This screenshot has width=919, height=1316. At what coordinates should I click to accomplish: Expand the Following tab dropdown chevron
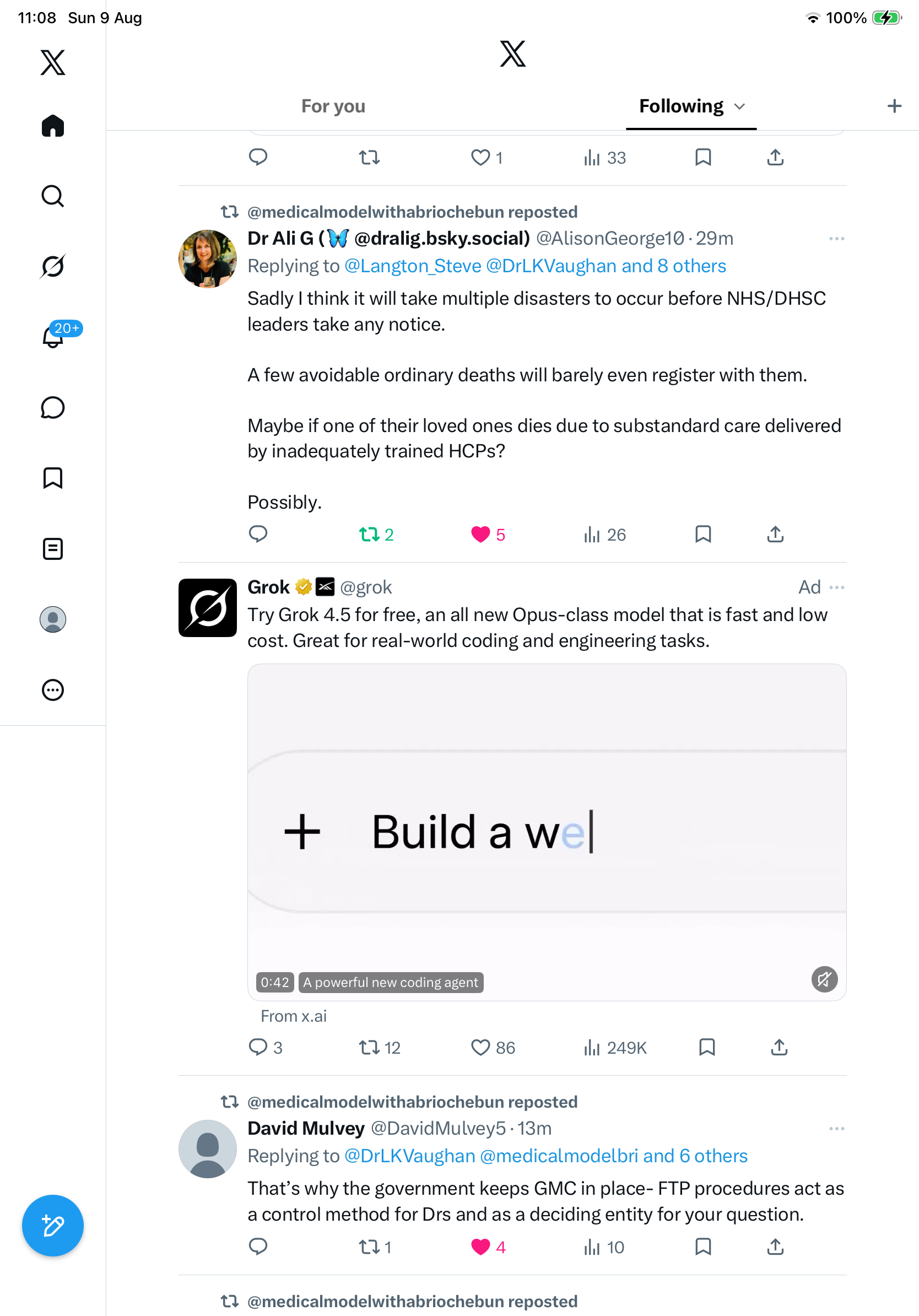pos(740,106)
